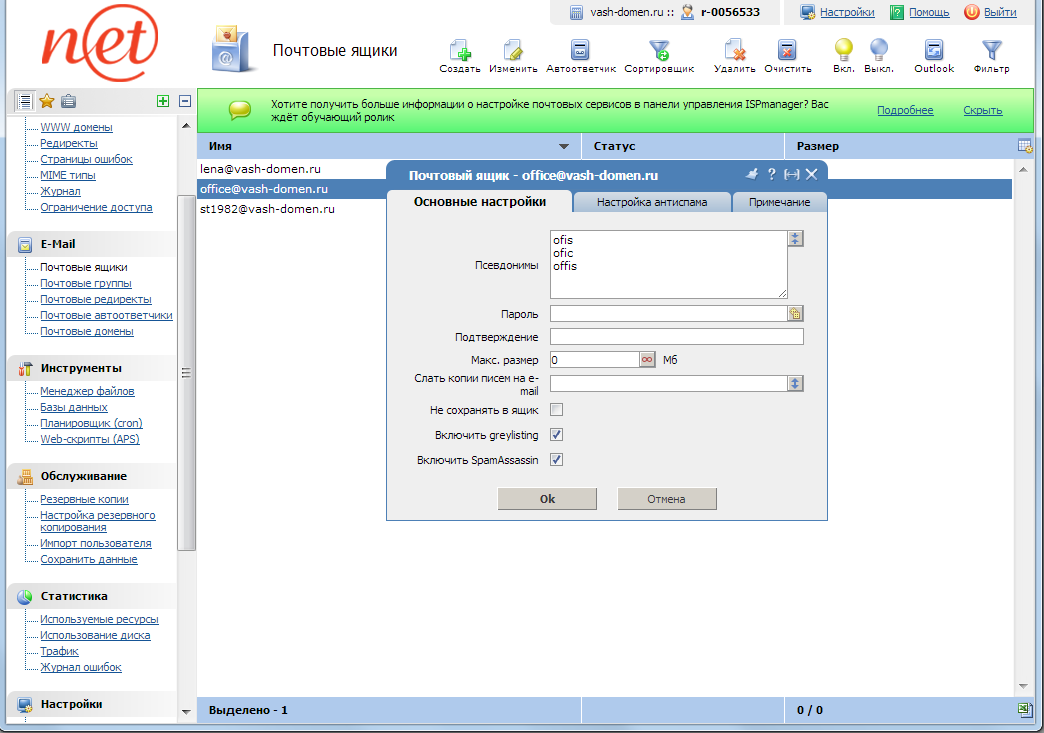Viewport: 1044px width, 733px height.
Task: Open the Автоответчик toolbar icon
Action: click(x=580, y=50)
